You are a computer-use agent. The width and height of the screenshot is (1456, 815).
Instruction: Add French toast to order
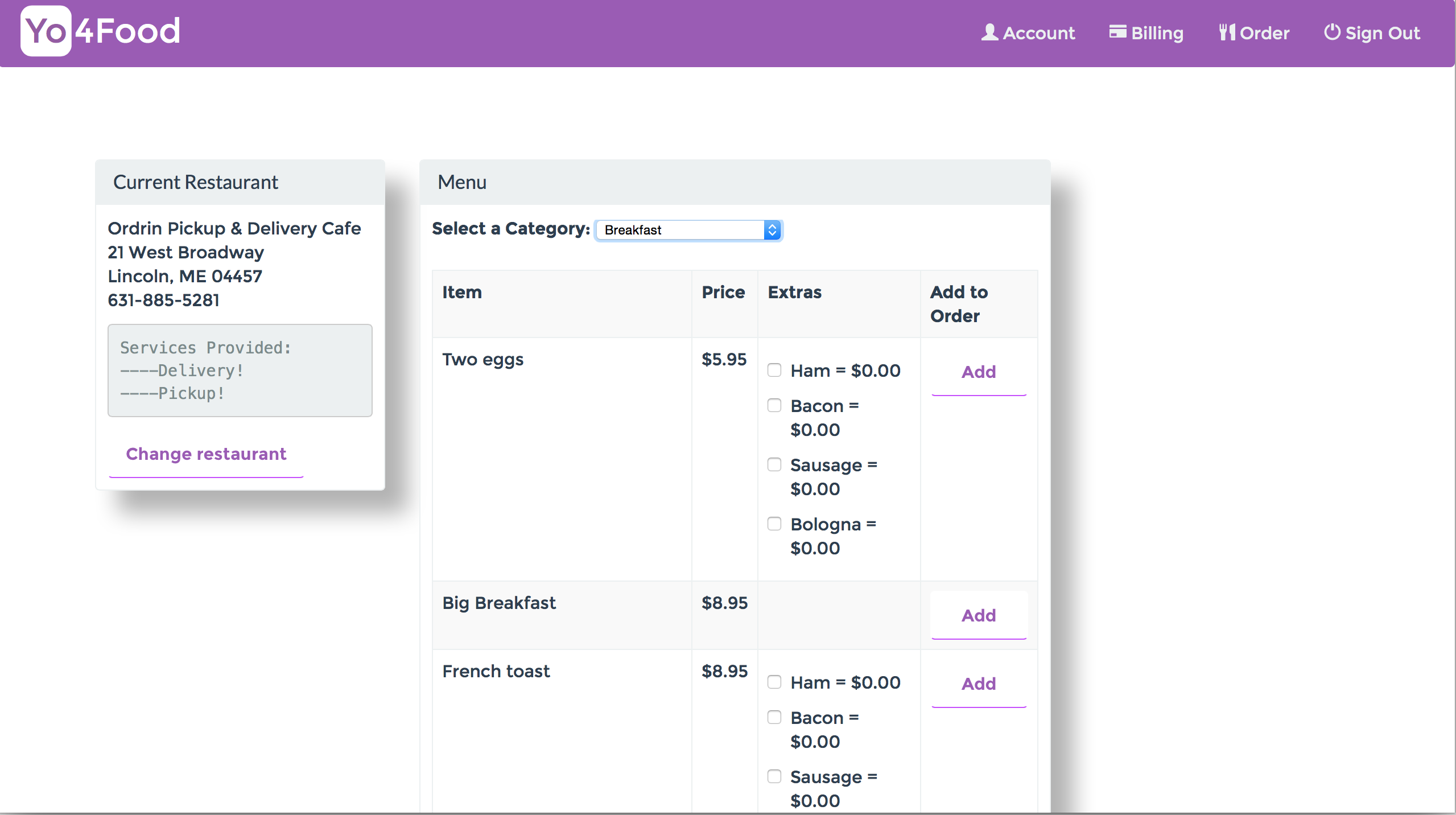click(x=978, y=684)
